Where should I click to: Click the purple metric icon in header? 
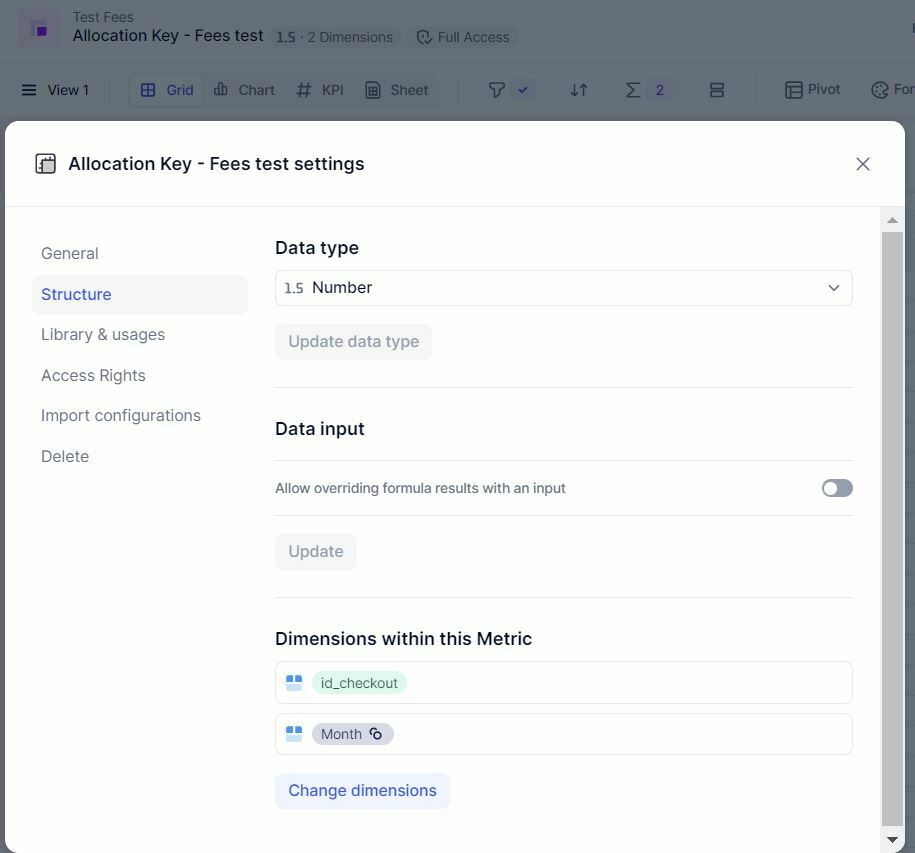coord(40,29)
